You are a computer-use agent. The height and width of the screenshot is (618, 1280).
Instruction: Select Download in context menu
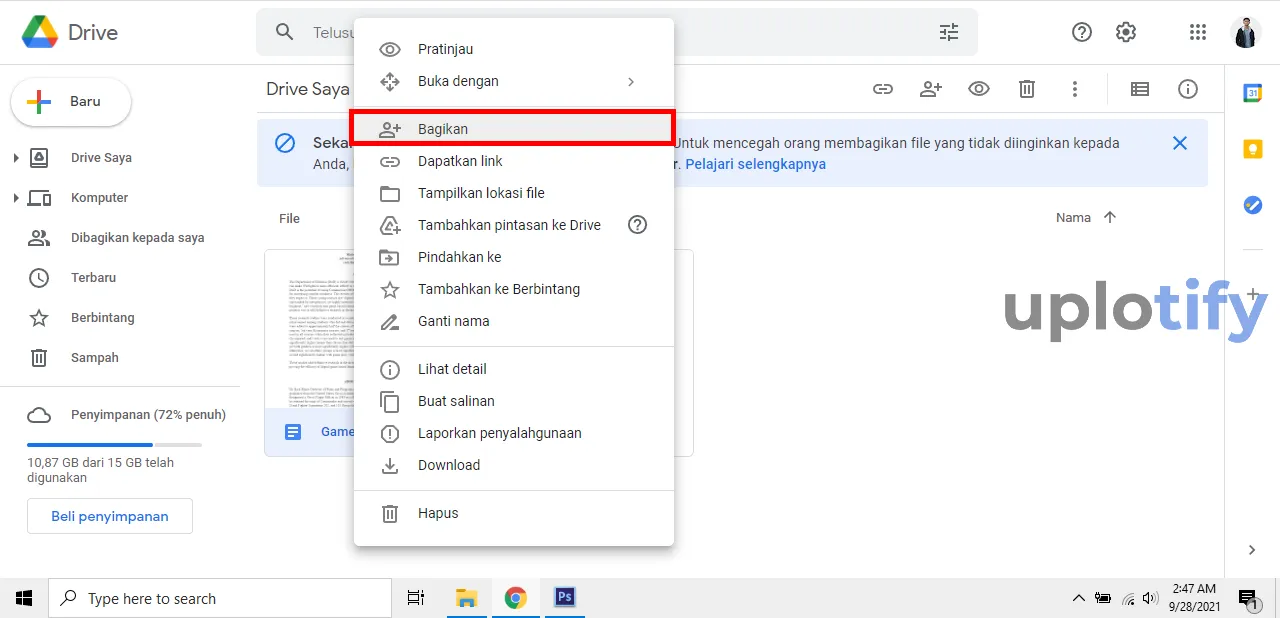(x=514, y=465)
